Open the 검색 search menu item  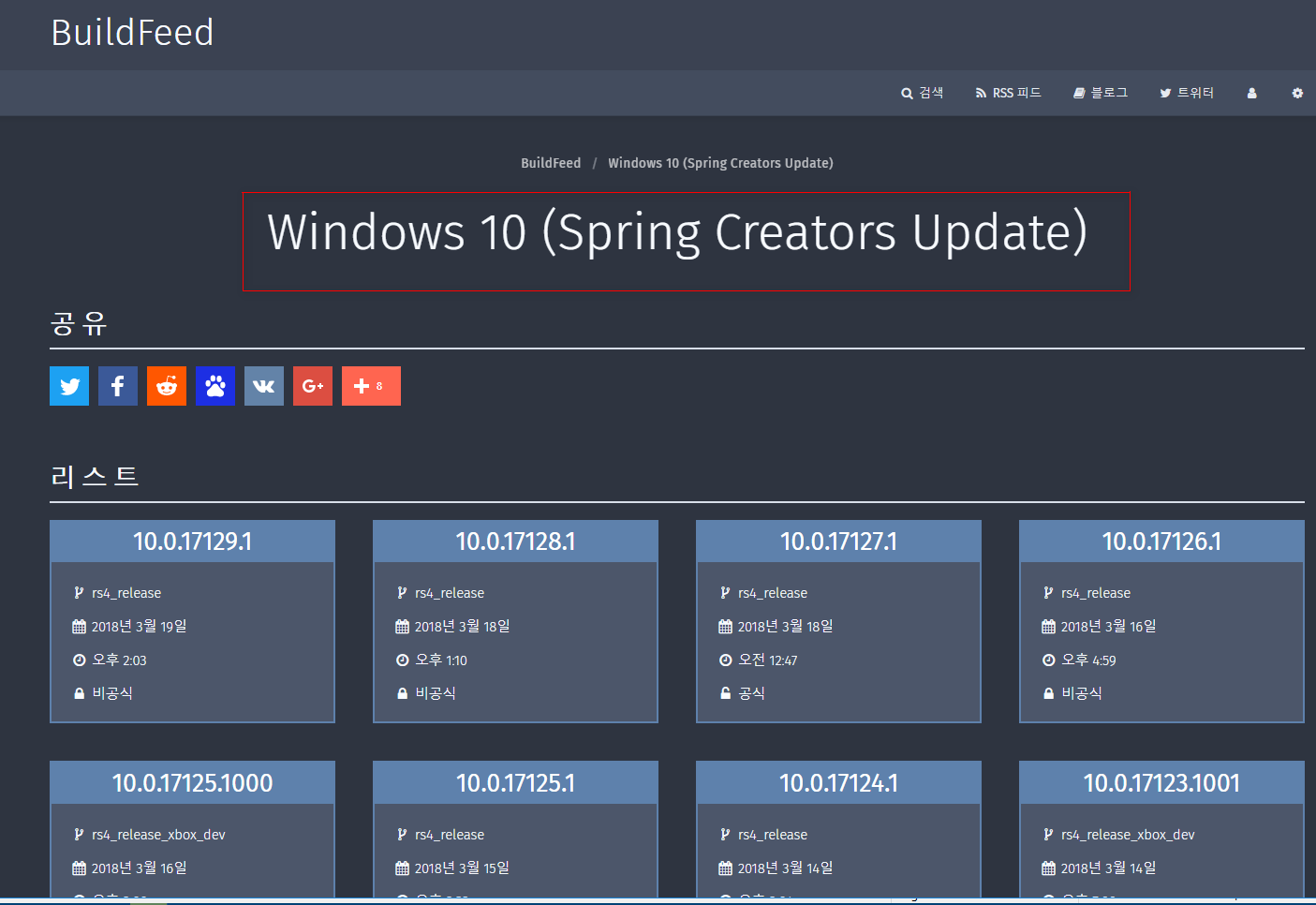tap(922, 93)
